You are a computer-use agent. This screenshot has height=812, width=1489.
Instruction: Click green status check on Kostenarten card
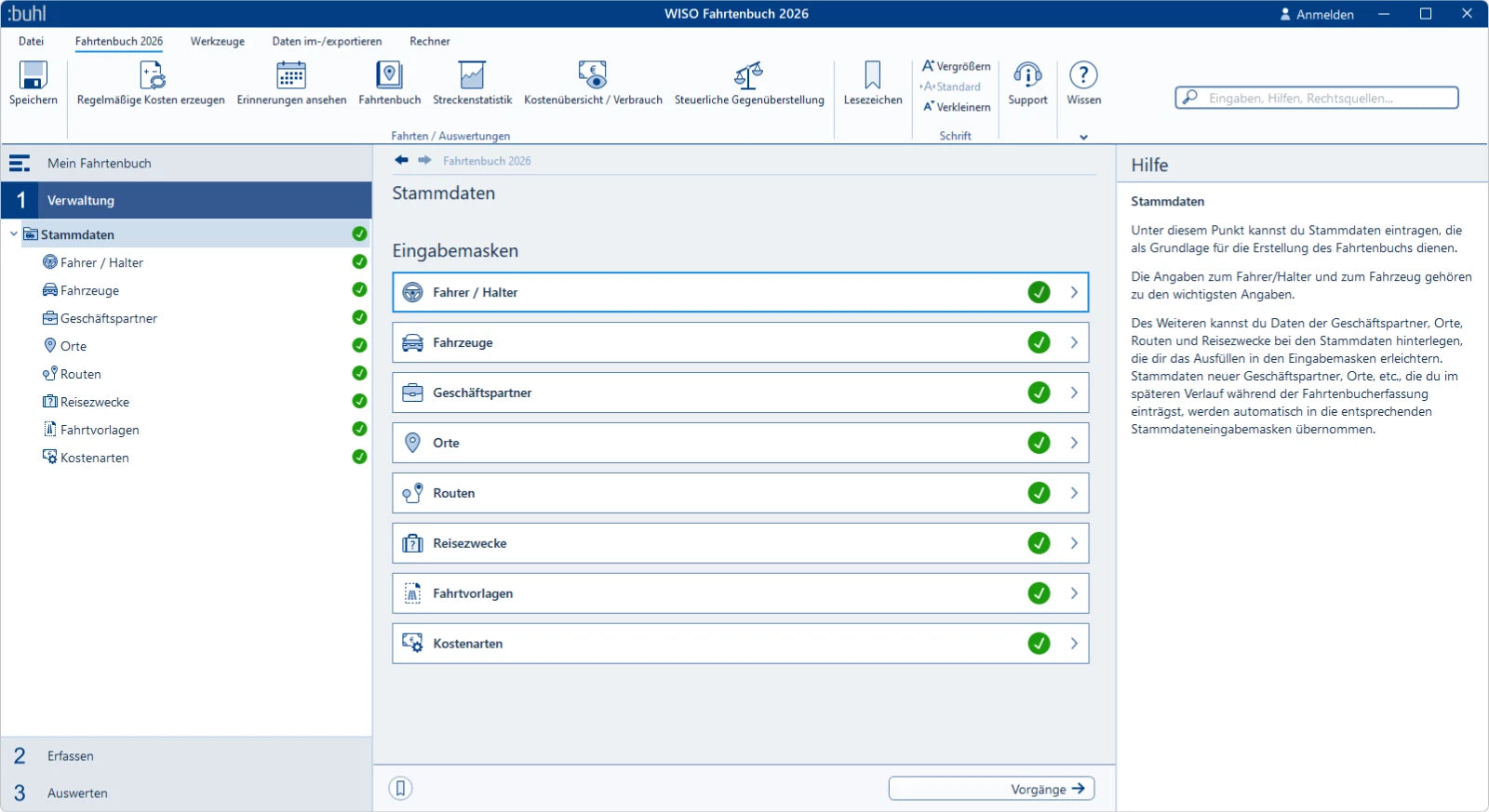(1040, 644)
